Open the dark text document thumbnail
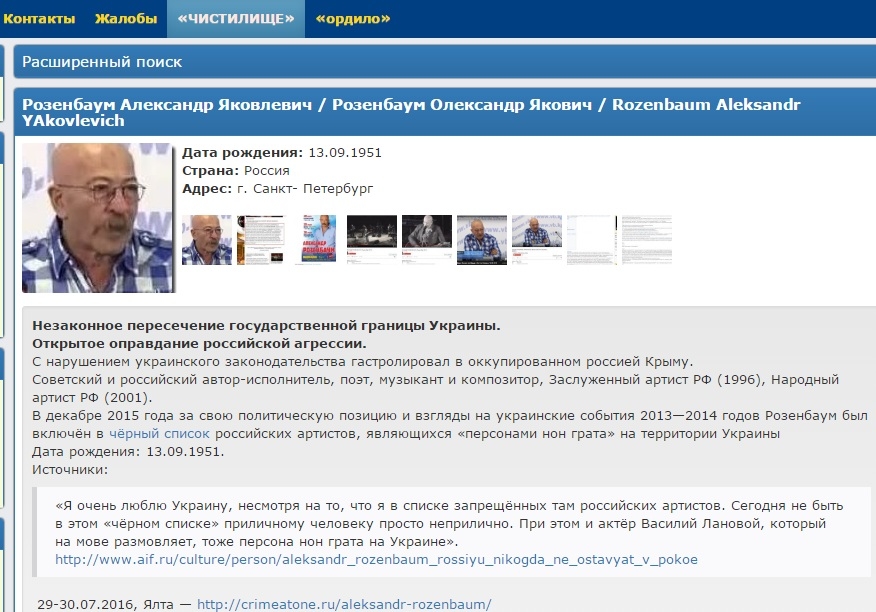The image size is (876, 612). pyautogui.click(x=261, y=240)
